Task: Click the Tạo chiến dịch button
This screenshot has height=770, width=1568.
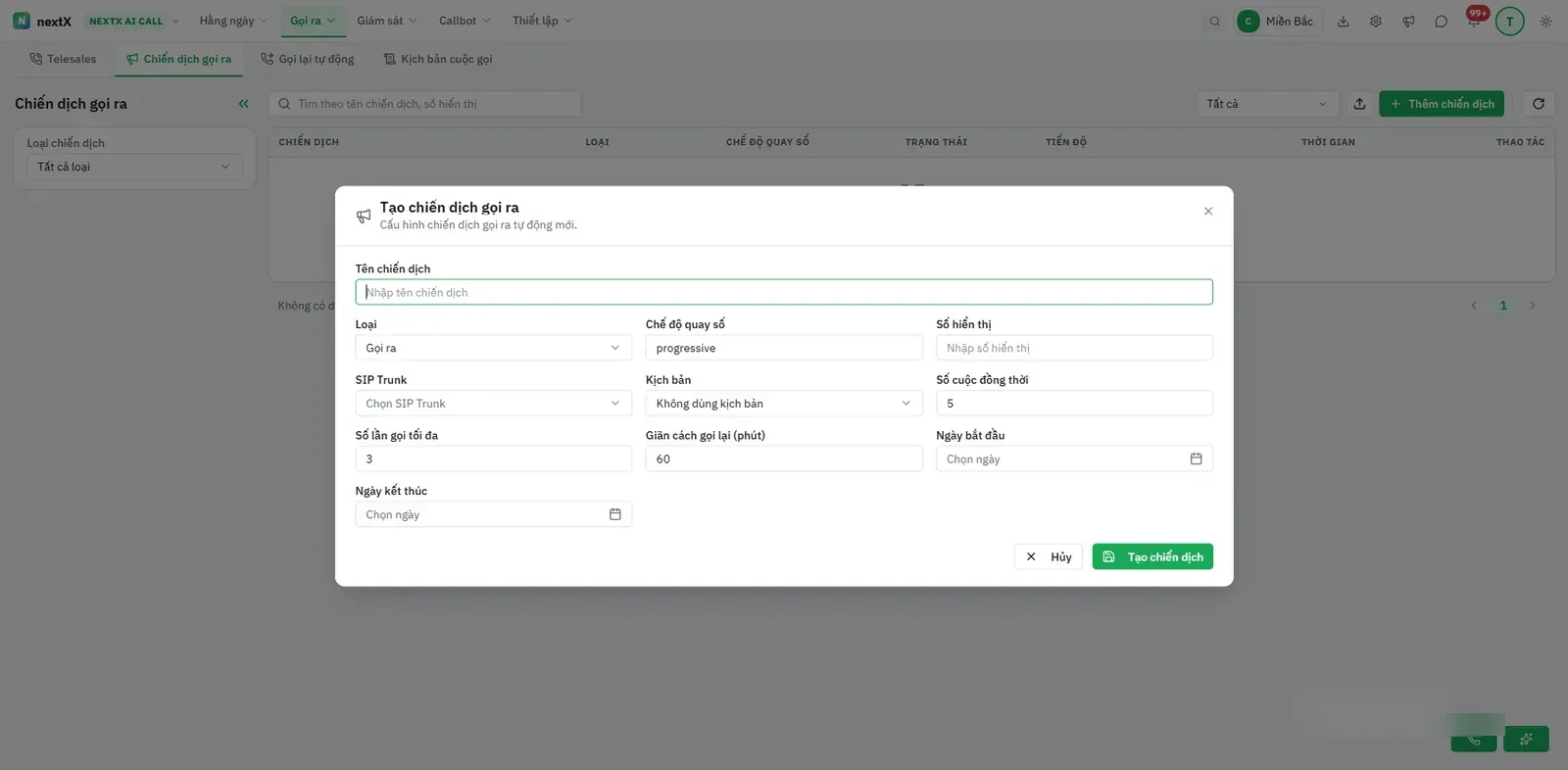Action: (1152, 556)
